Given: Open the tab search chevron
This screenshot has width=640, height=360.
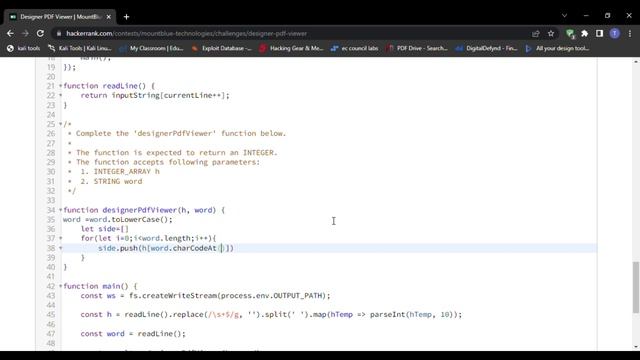Looking at the screenshot, I should click(x=564, y=16).
